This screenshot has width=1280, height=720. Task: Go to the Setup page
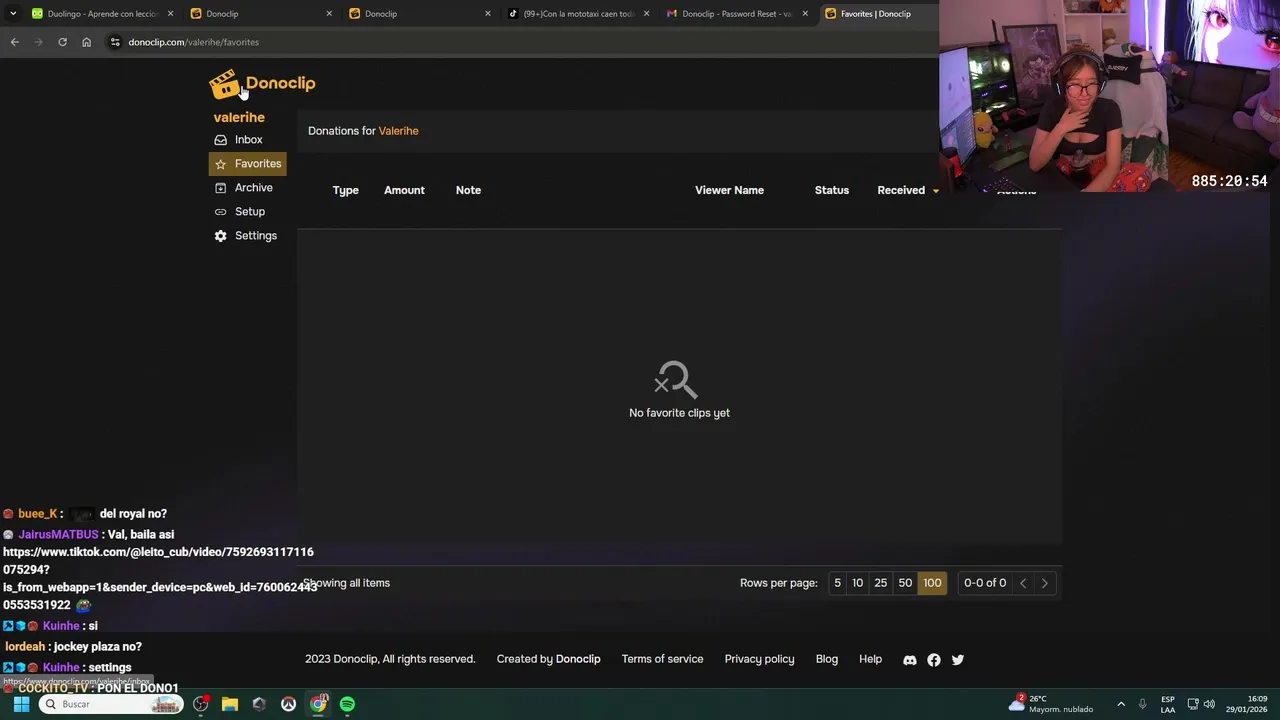[247, 212]
